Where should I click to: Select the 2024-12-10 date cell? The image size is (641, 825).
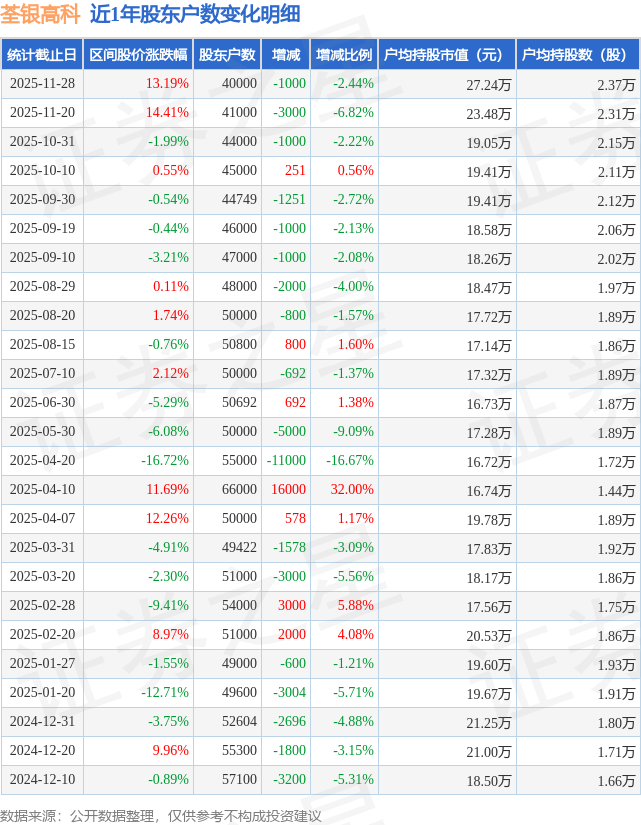pyautogui.click(x=42, y=780)
